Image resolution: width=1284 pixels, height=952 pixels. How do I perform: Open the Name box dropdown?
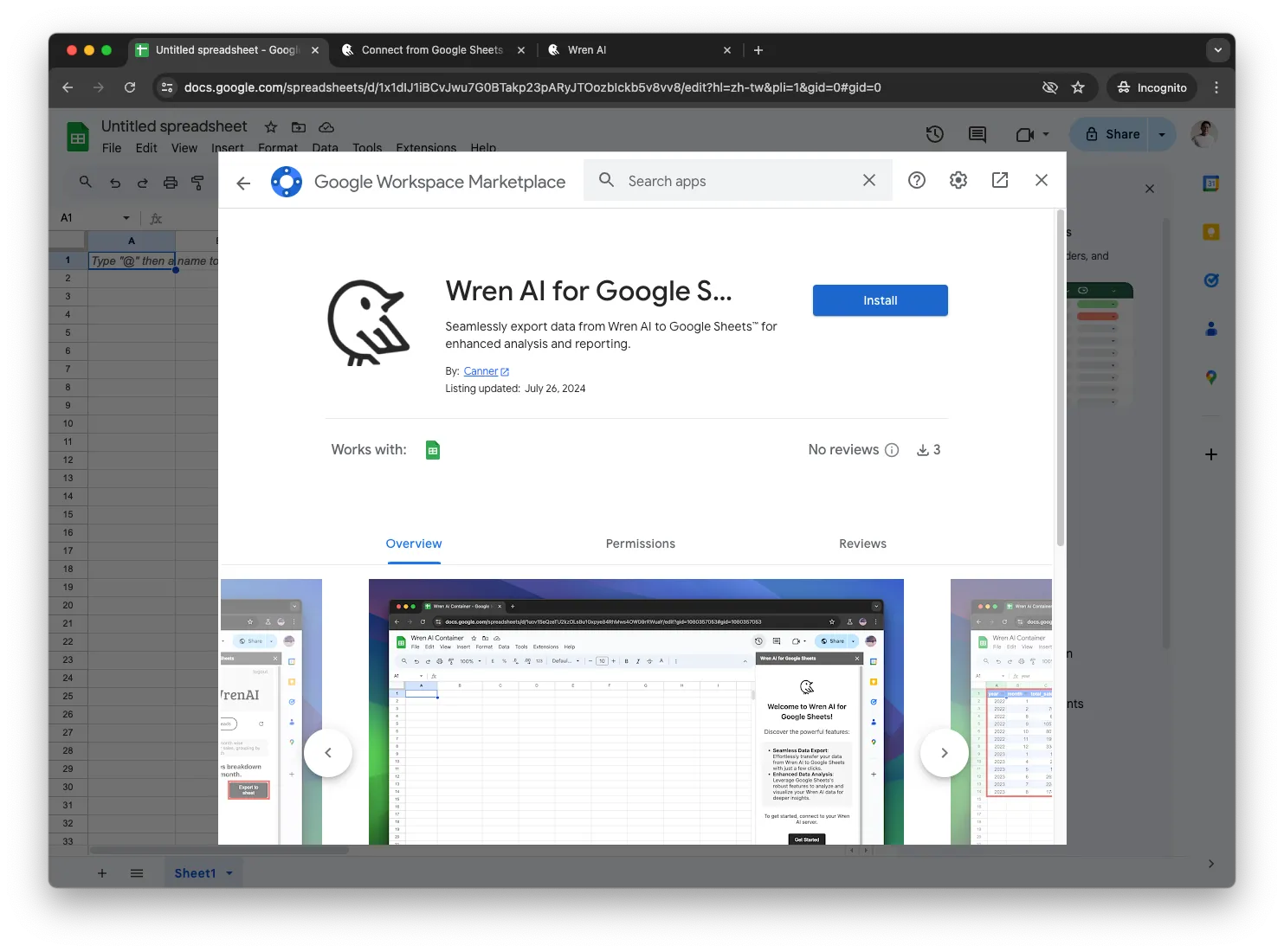[126, 218]
